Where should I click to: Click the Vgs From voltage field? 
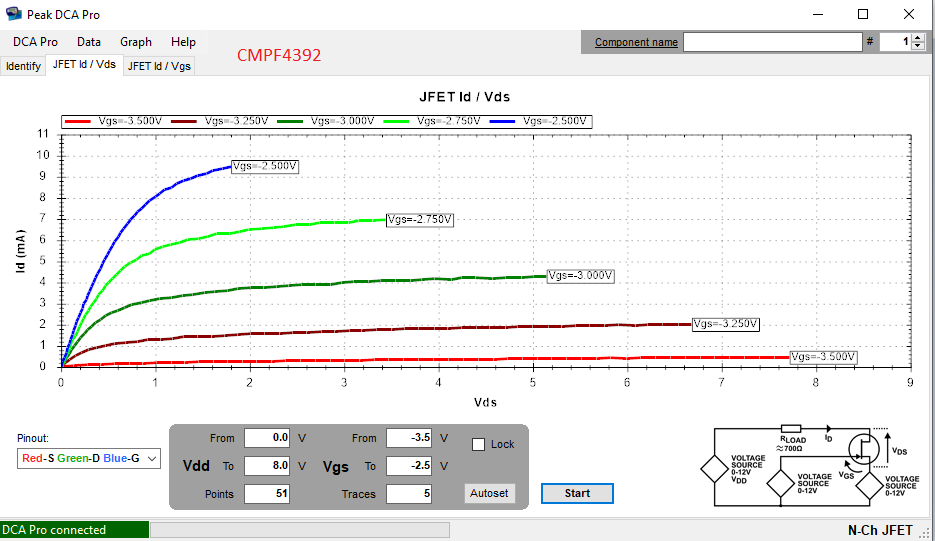click(x=409, y=438)
